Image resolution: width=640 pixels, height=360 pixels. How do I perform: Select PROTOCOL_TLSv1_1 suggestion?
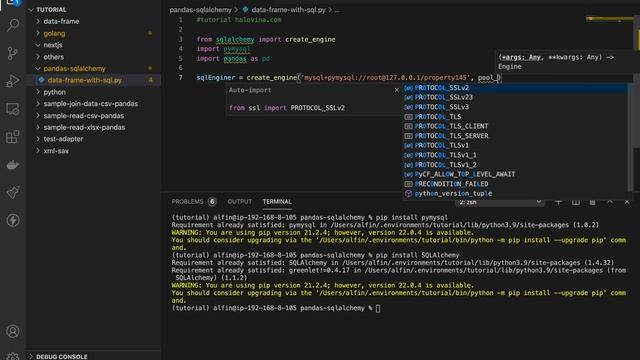515,155
